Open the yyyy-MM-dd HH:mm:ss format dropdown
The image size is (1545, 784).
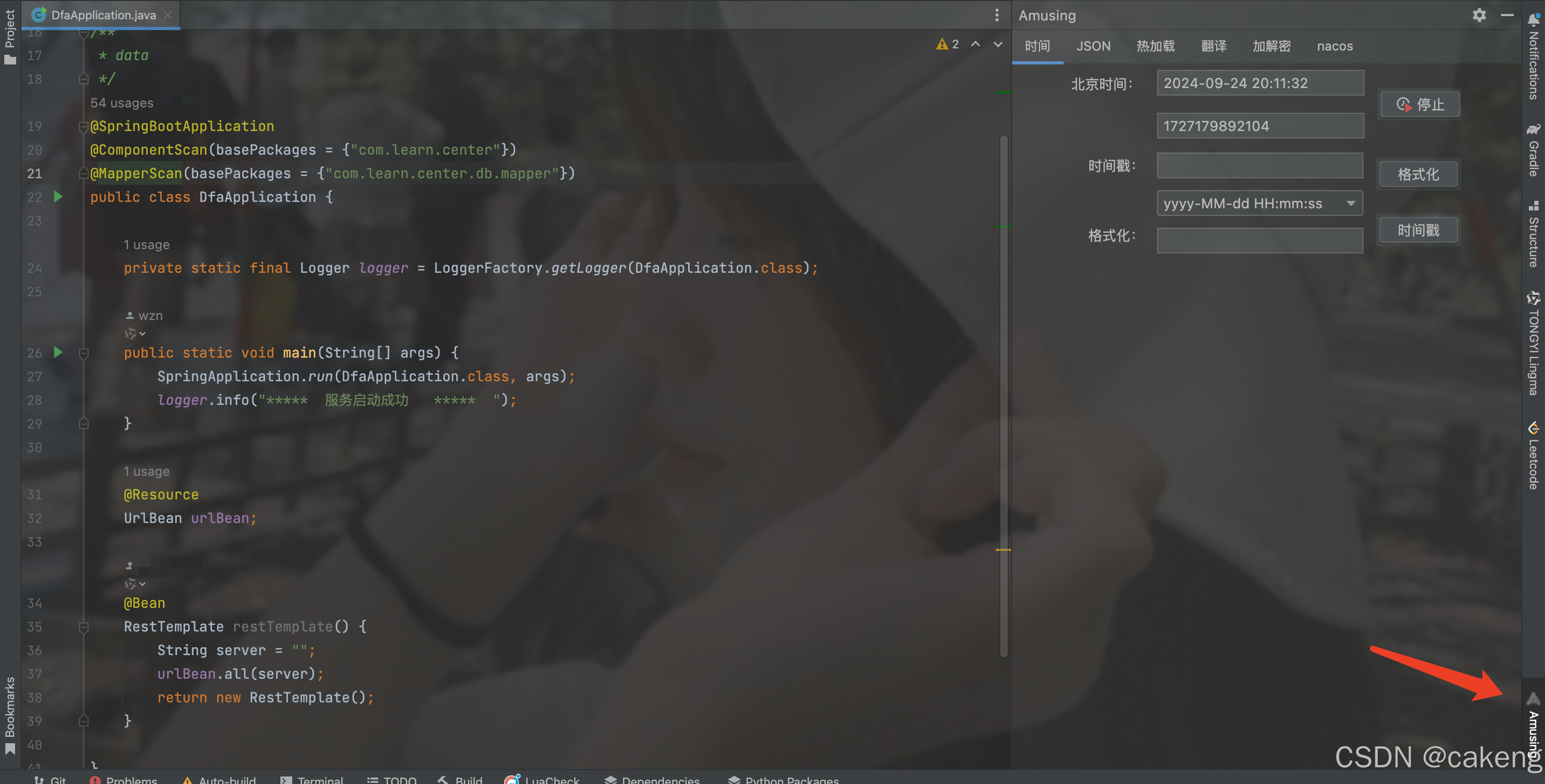pos(1351,203)
